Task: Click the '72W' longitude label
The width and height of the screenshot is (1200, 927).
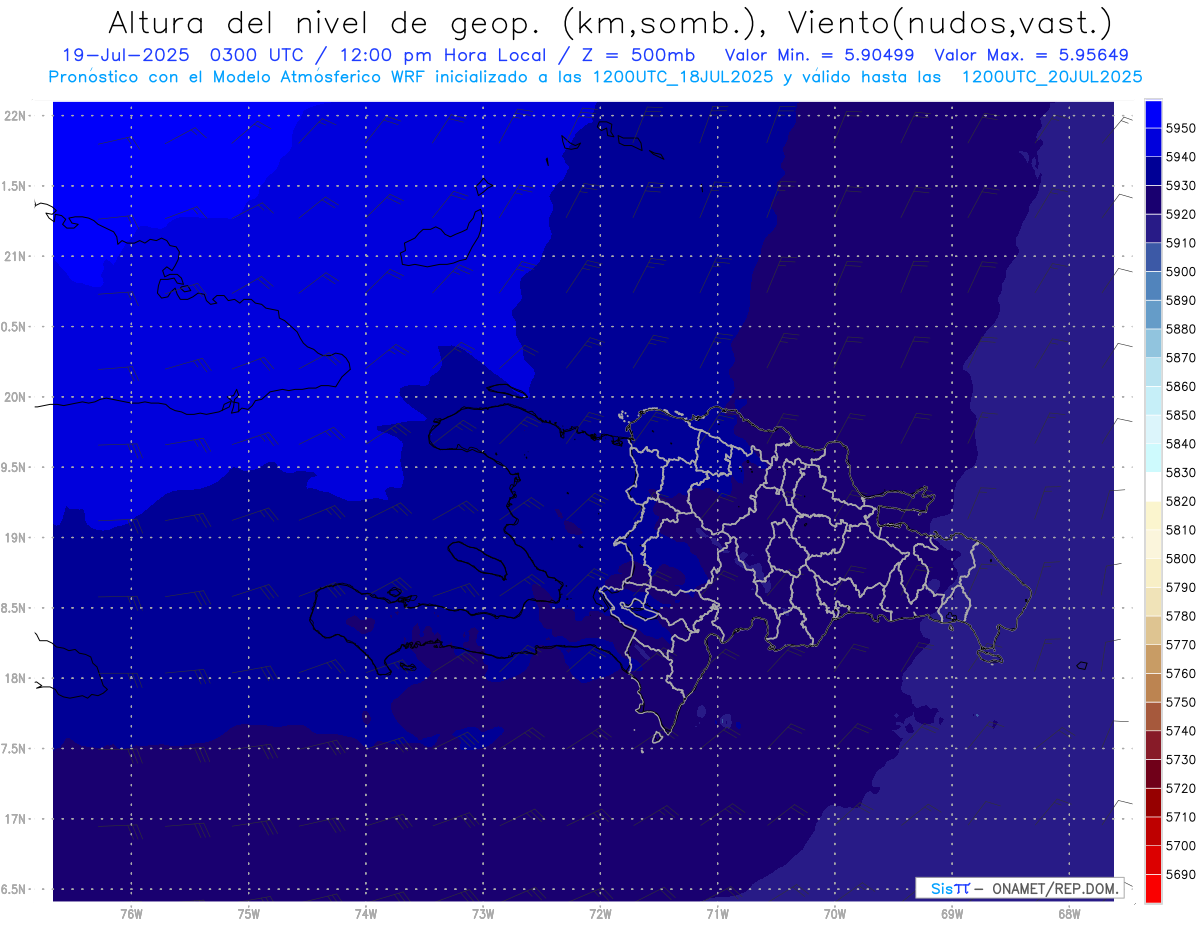Action: click(600, 914)
